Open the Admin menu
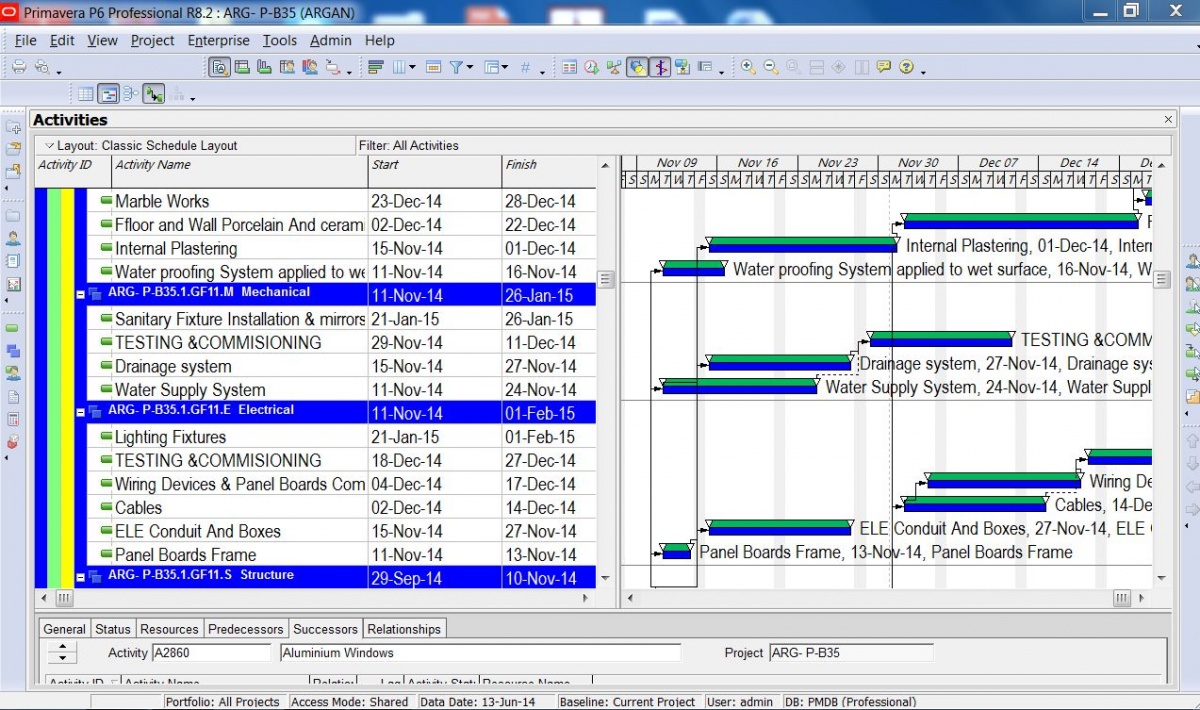Image resolution: width=1200 pixels, height=710 pixels. coord(331,40)
